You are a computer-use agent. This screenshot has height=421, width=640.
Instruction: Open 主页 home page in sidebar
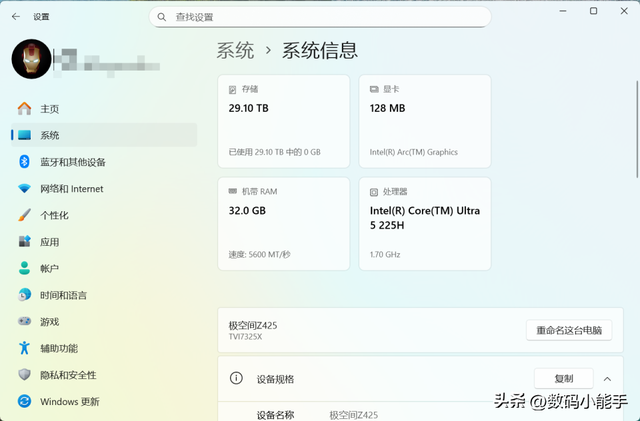49,109
